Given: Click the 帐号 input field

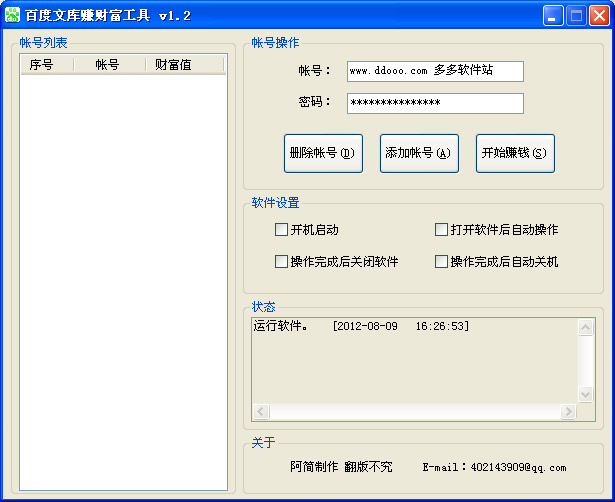Looking at the screenshot, I should tap(435, 71).
